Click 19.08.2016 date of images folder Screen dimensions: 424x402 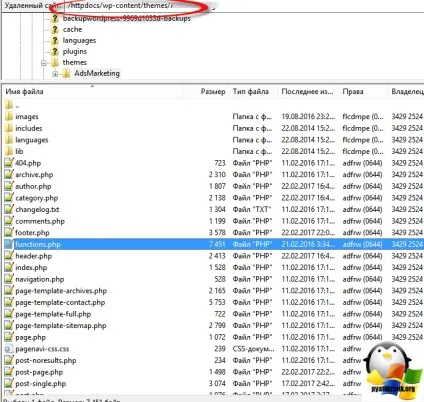point(308,117)
